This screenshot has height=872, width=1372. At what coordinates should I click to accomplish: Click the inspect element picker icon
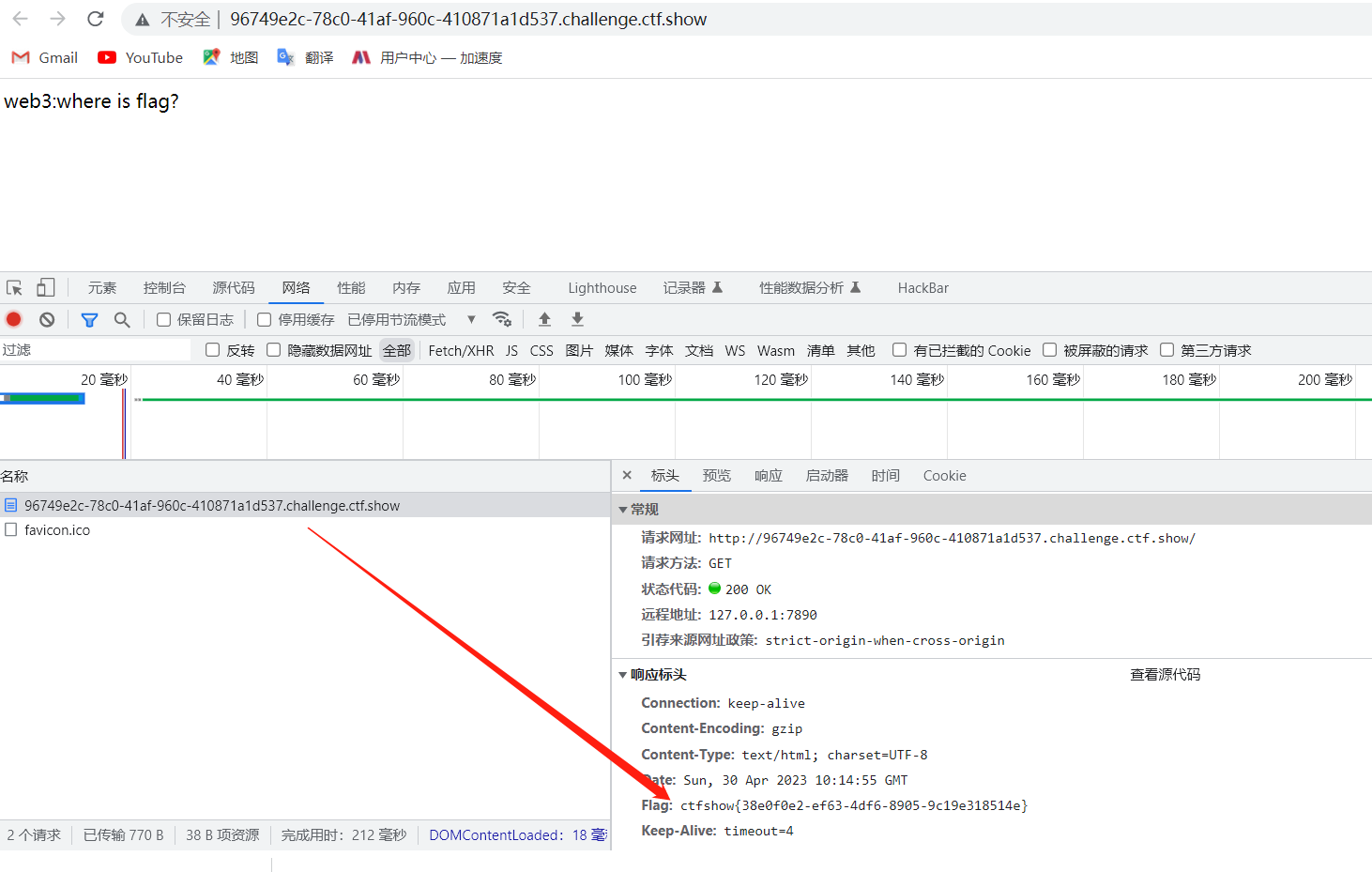point(14,288)
